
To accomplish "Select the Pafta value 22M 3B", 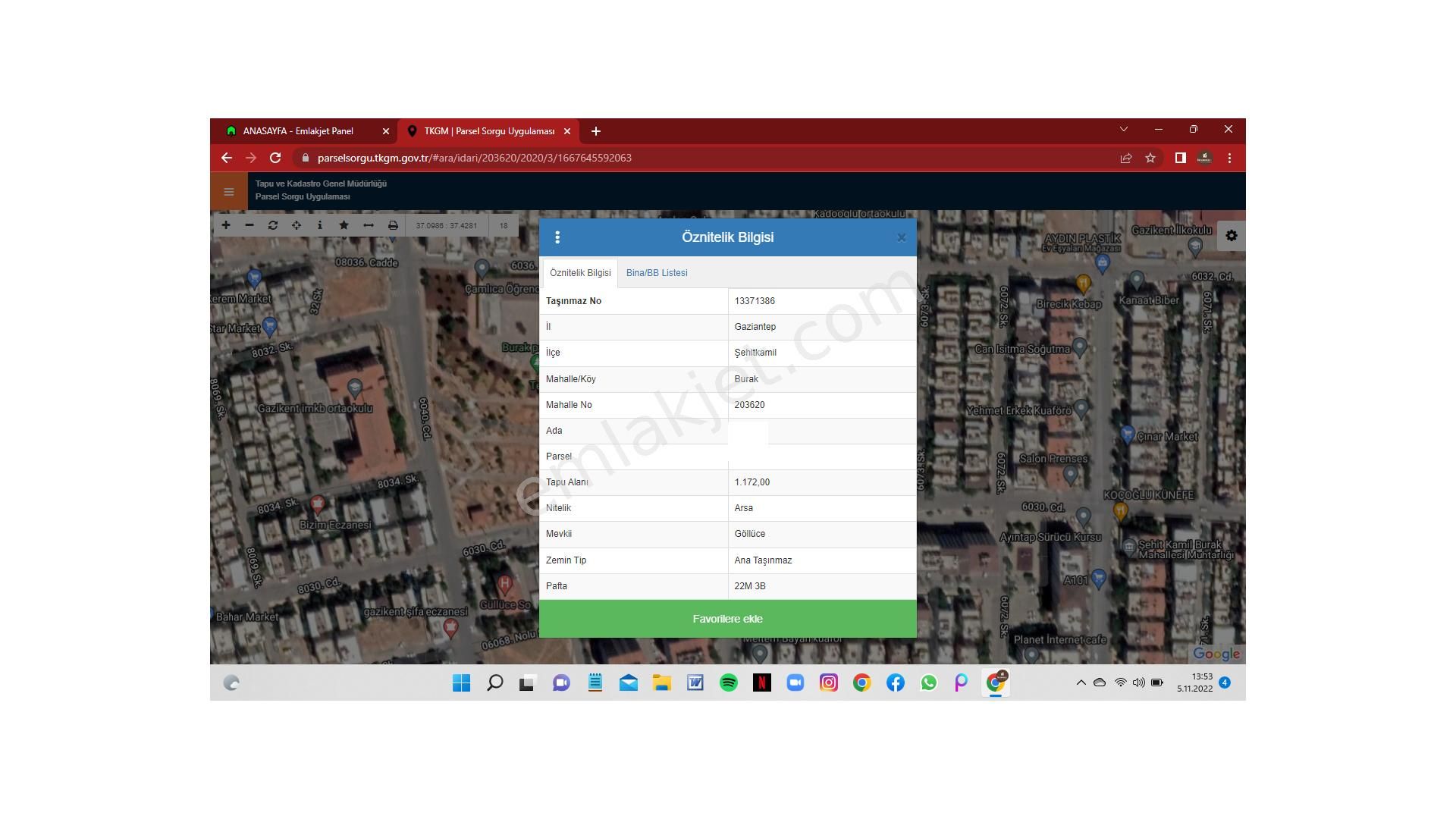I will point(750,586).
